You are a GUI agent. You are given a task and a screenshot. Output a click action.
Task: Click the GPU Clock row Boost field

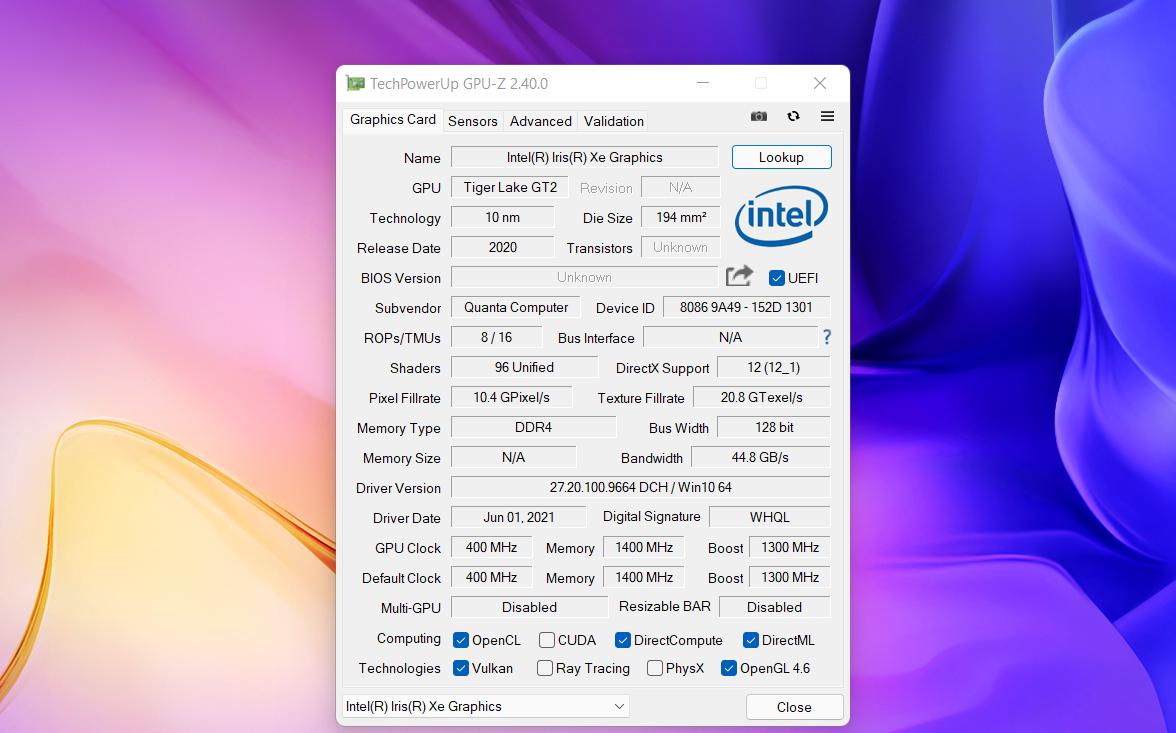tap(790, 548)
